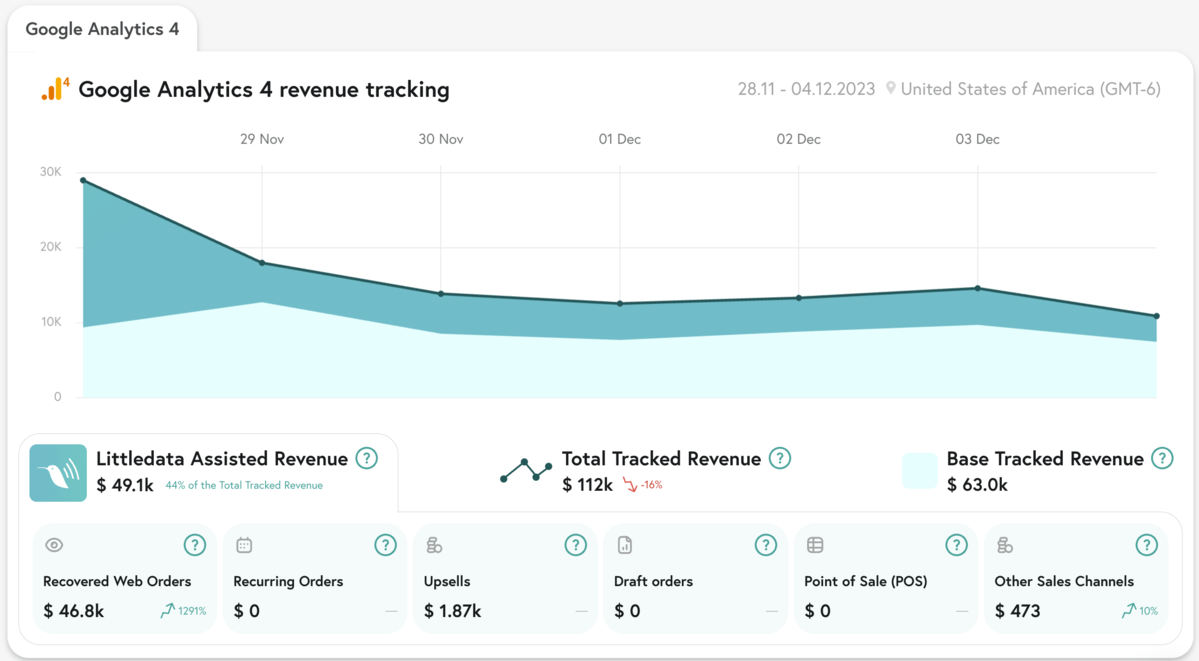Click the $ 473 value
Screen dimensions: 1199x661
tap(1018, 611)
